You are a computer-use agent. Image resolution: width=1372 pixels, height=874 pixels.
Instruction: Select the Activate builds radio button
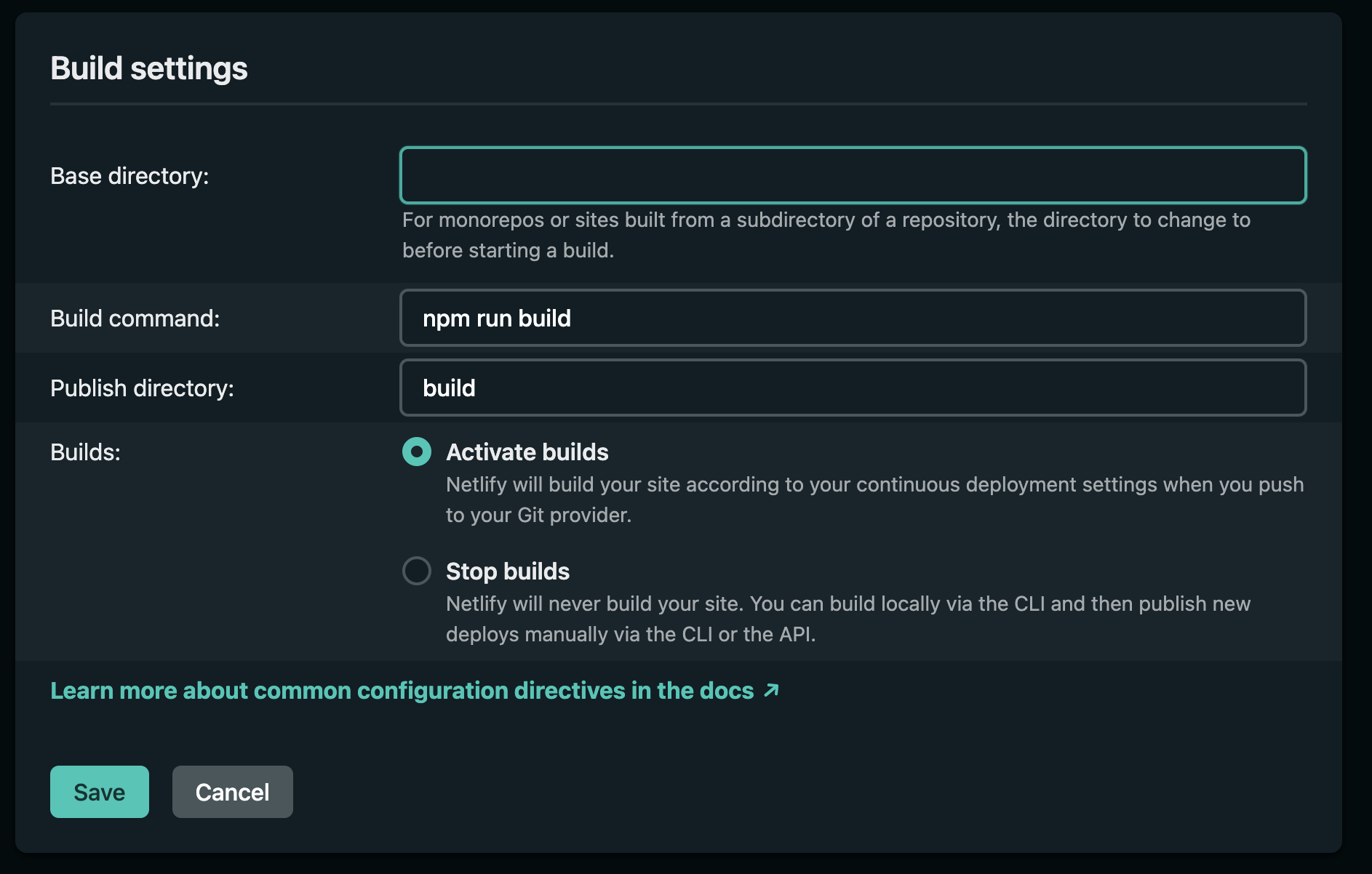417,452
